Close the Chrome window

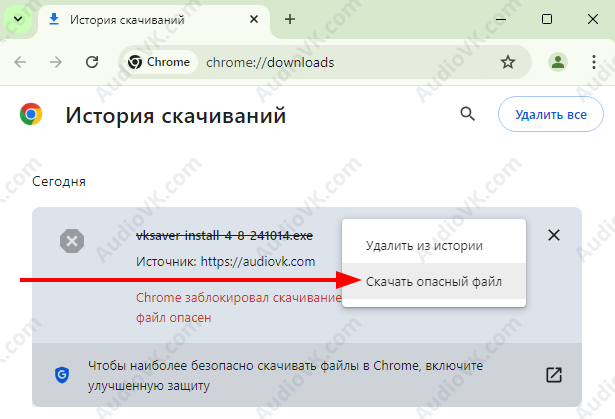pos(593,19)
